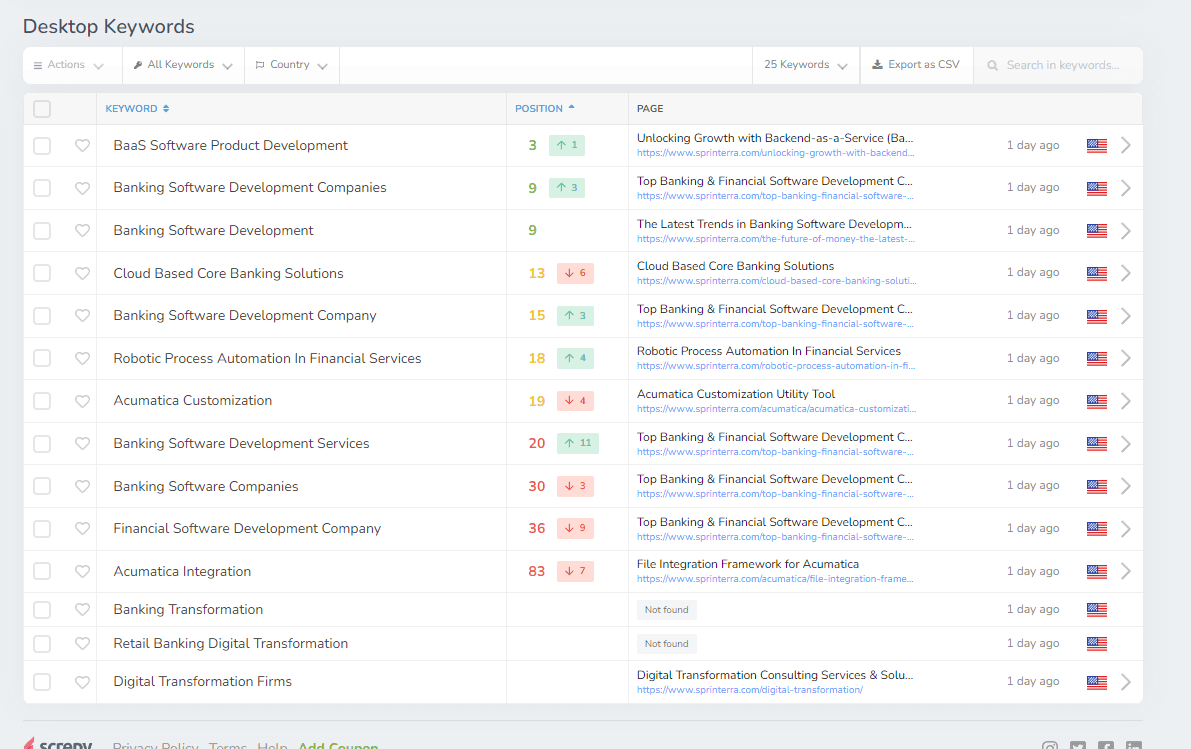Viewport: 1191px width, 749px height.
Task: Click the Privacy Policy footer link
Action: click(x=156, y=746)
